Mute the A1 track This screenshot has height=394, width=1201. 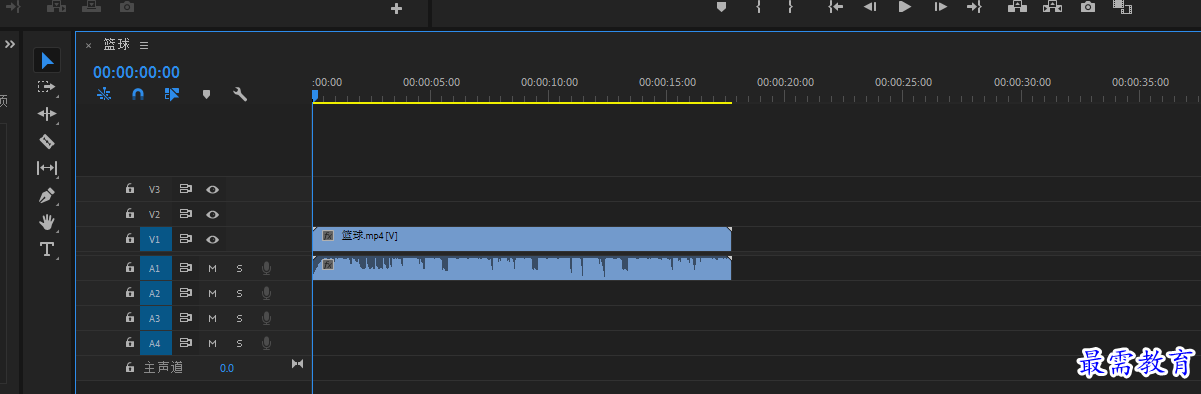pyautogui.click(x=212, y=268)
